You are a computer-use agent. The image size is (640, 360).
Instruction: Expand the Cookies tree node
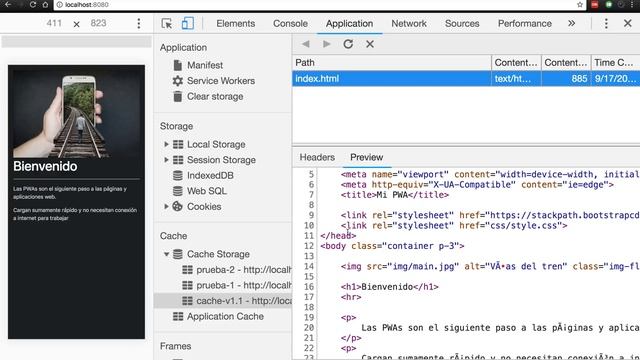pos(166,207)
